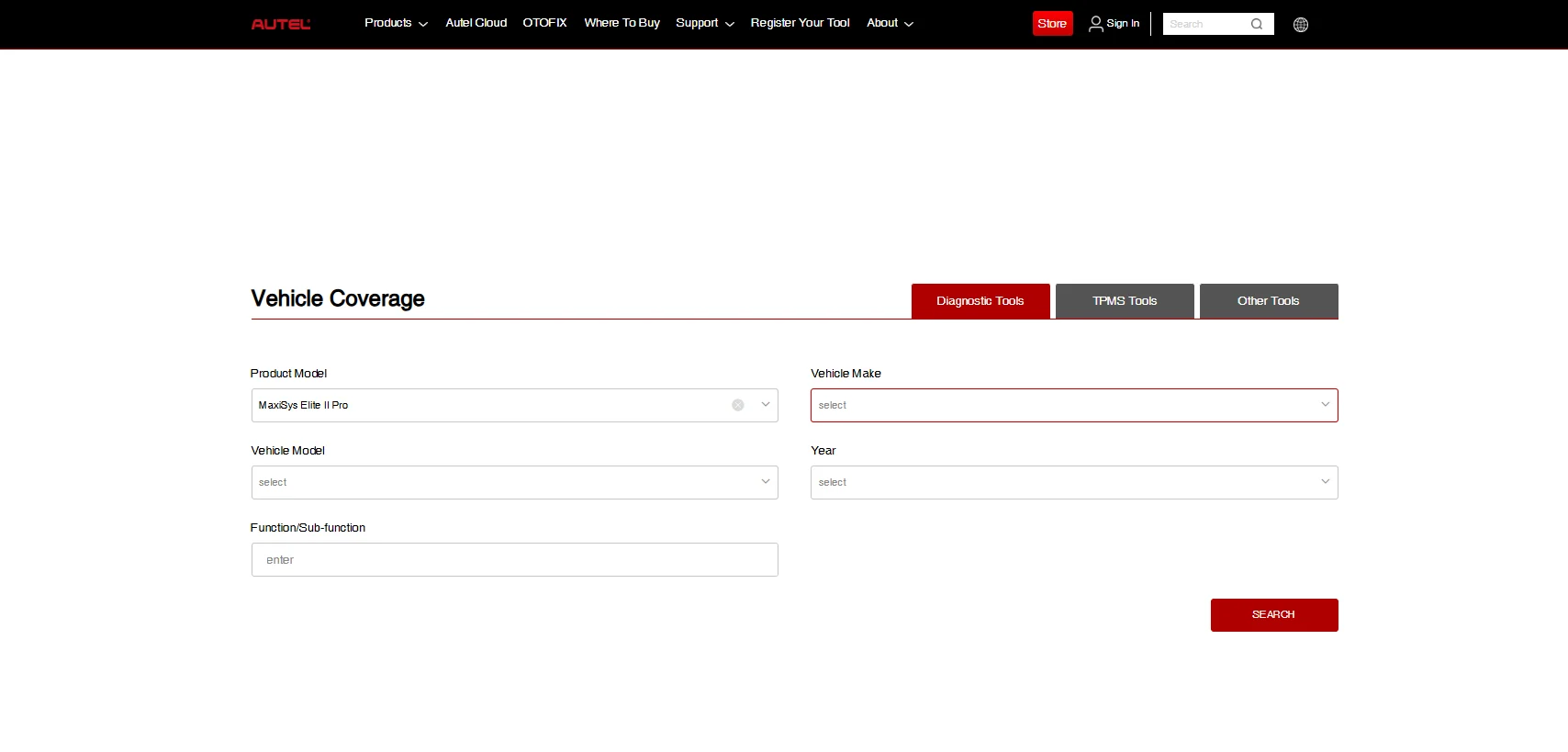Viewport: 1568px width, 752px height.
Task: Open the Year dropdown
Action: point(1074,483)
